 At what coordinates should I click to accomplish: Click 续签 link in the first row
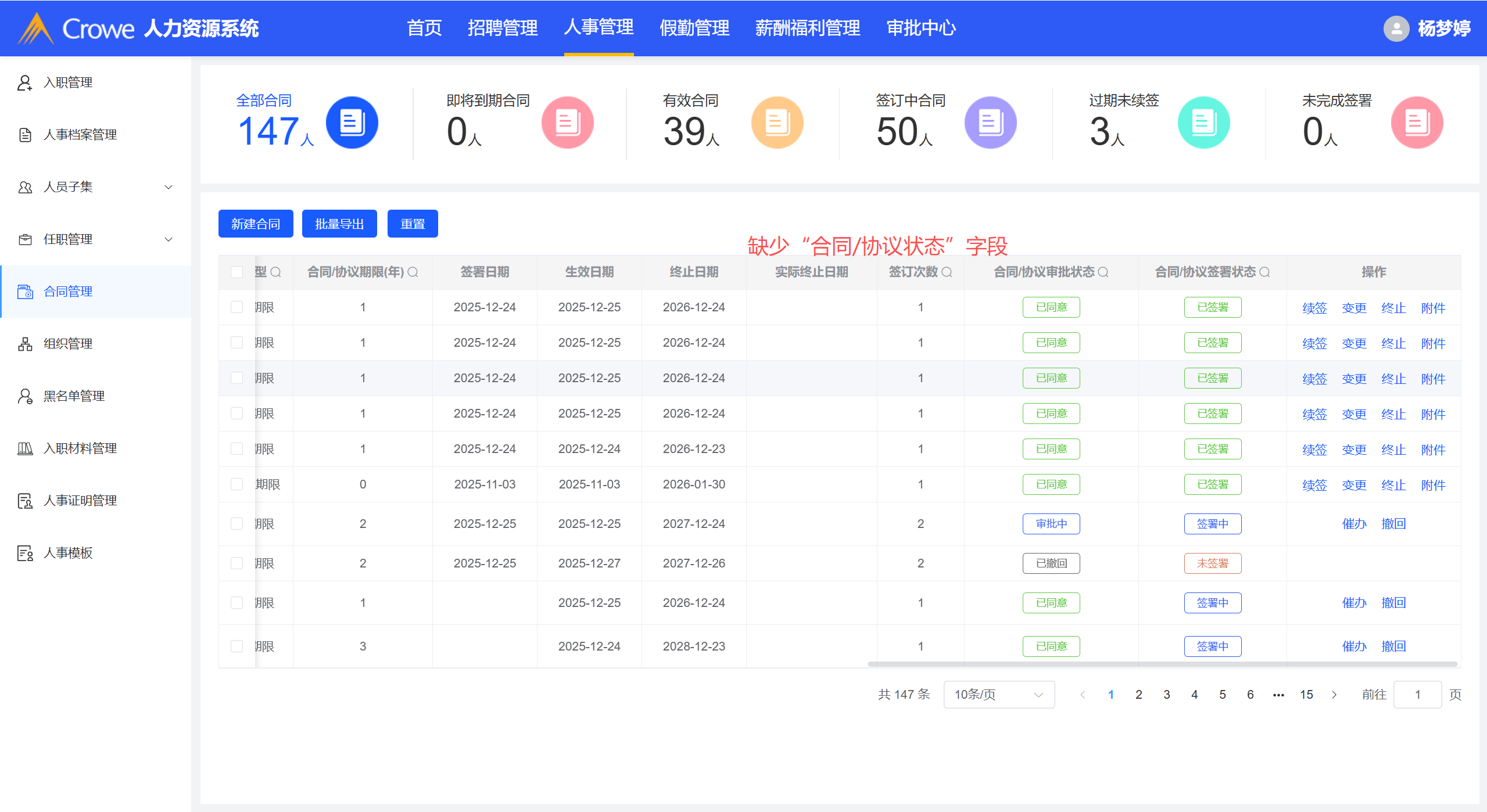pos(1314,308)
